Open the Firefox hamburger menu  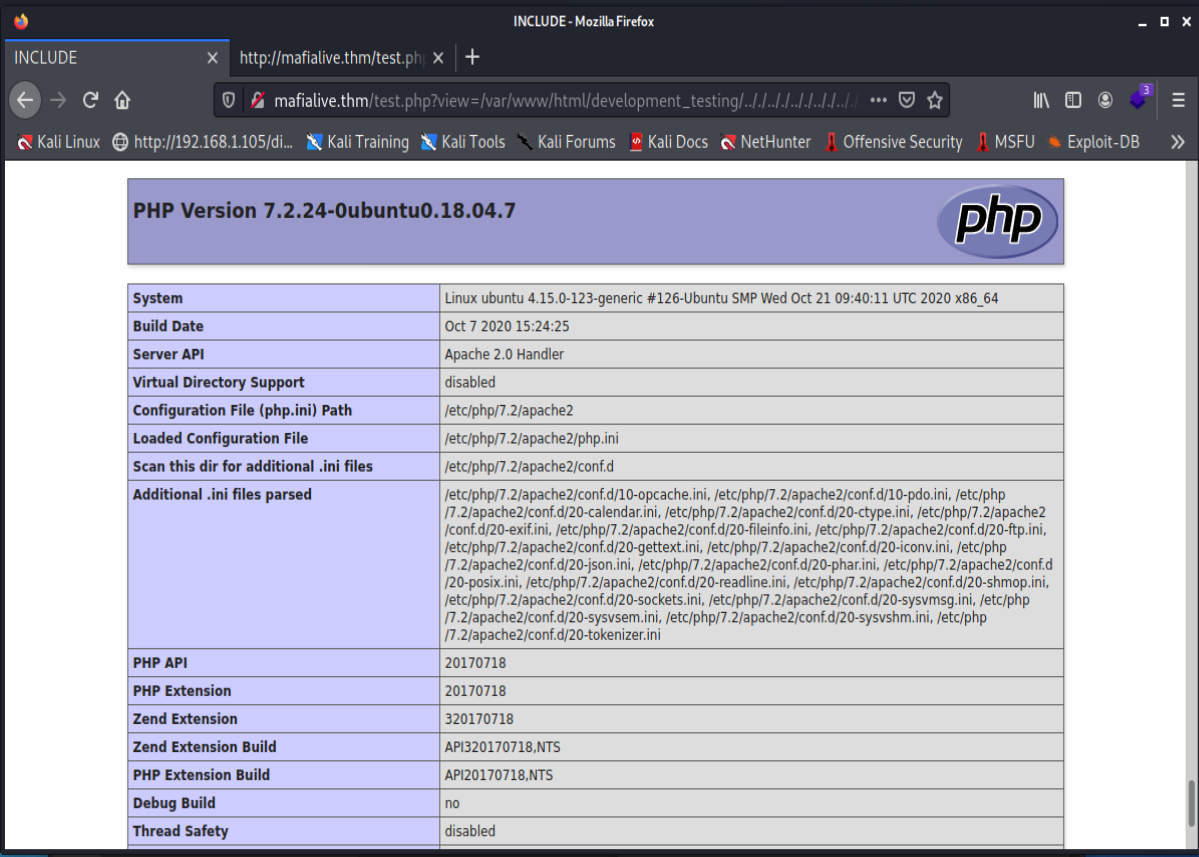(x=1178, y=100)
